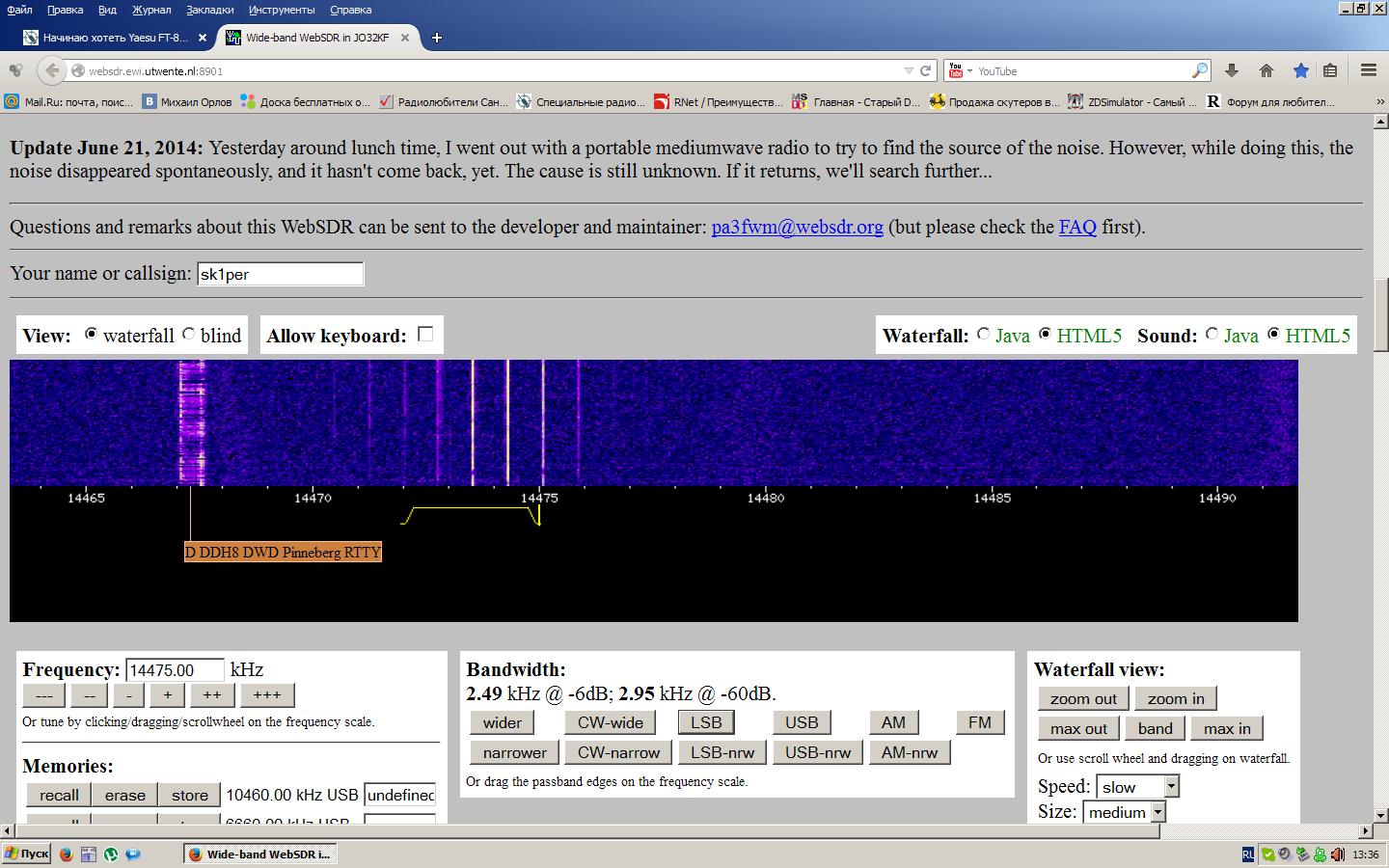This screenshot has height=868, width=1389.
Task: Launch Firefox from quick launch bar
Action: click(x=66, y=854)
